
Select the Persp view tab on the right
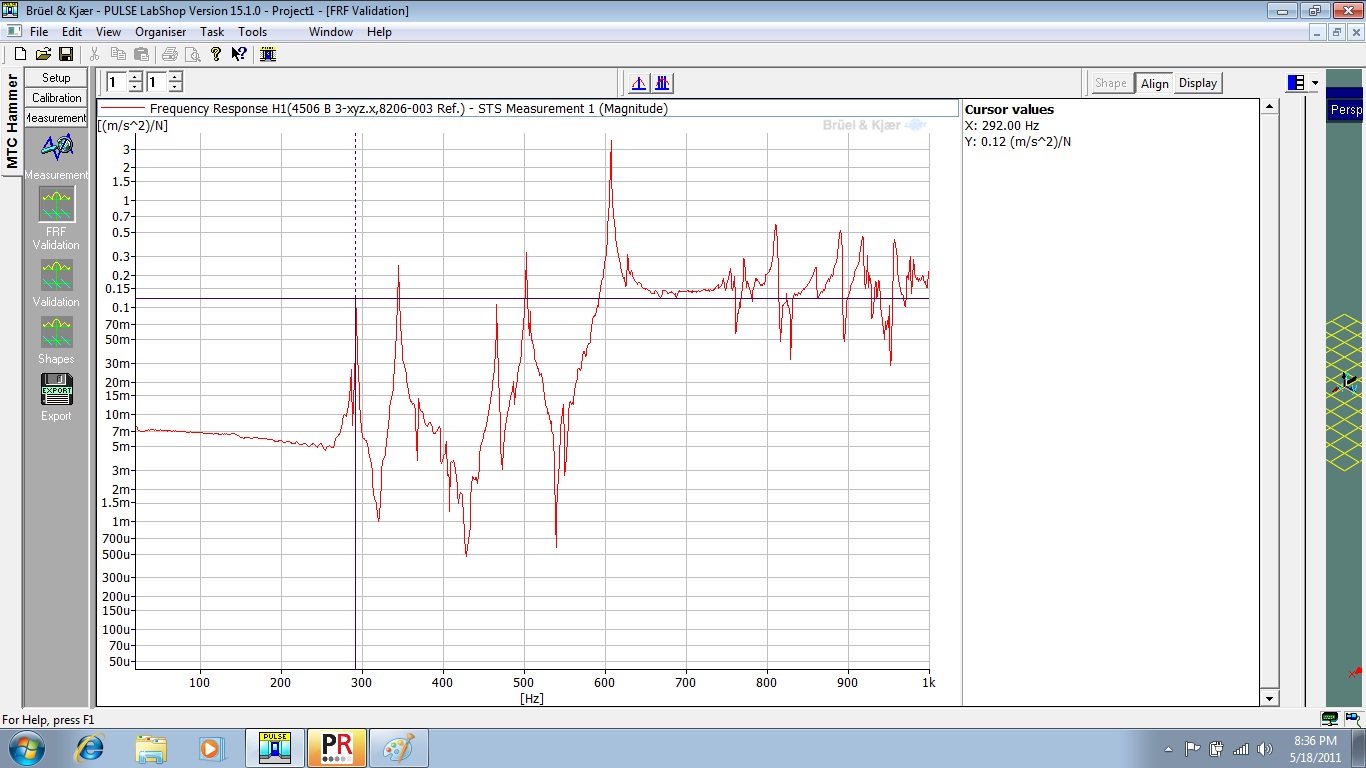[1345, 110]
